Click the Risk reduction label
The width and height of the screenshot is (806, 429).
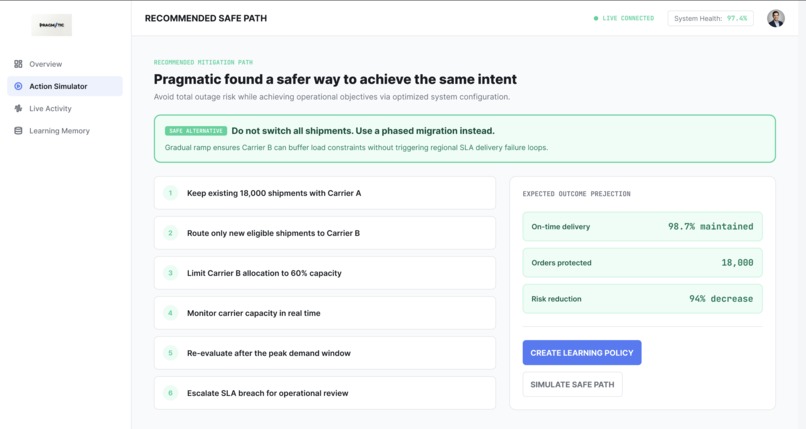(x=556, y=299)
